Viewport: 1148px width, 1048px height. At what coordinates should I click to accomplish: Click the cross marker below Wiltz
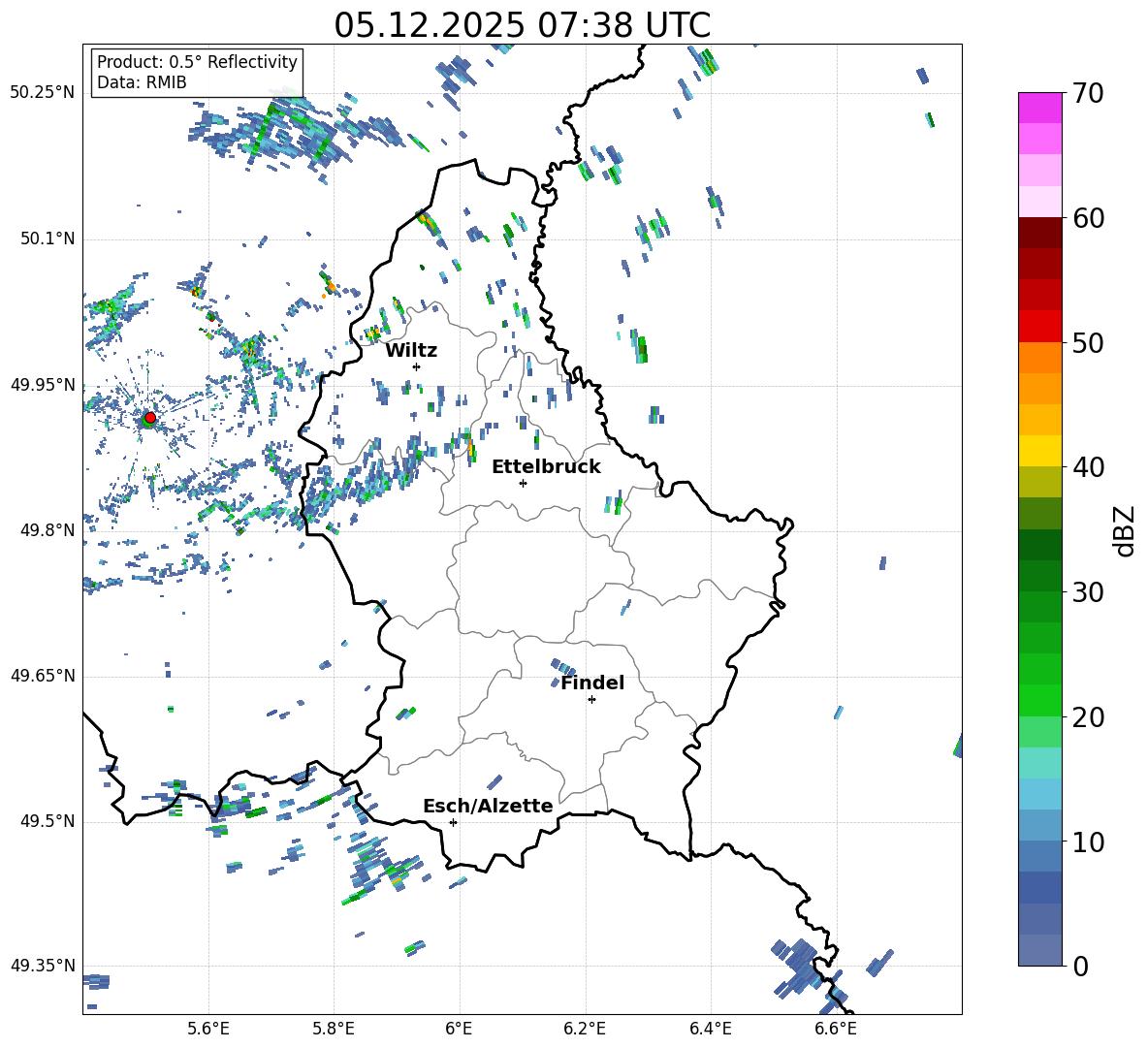tap(416, 366)
